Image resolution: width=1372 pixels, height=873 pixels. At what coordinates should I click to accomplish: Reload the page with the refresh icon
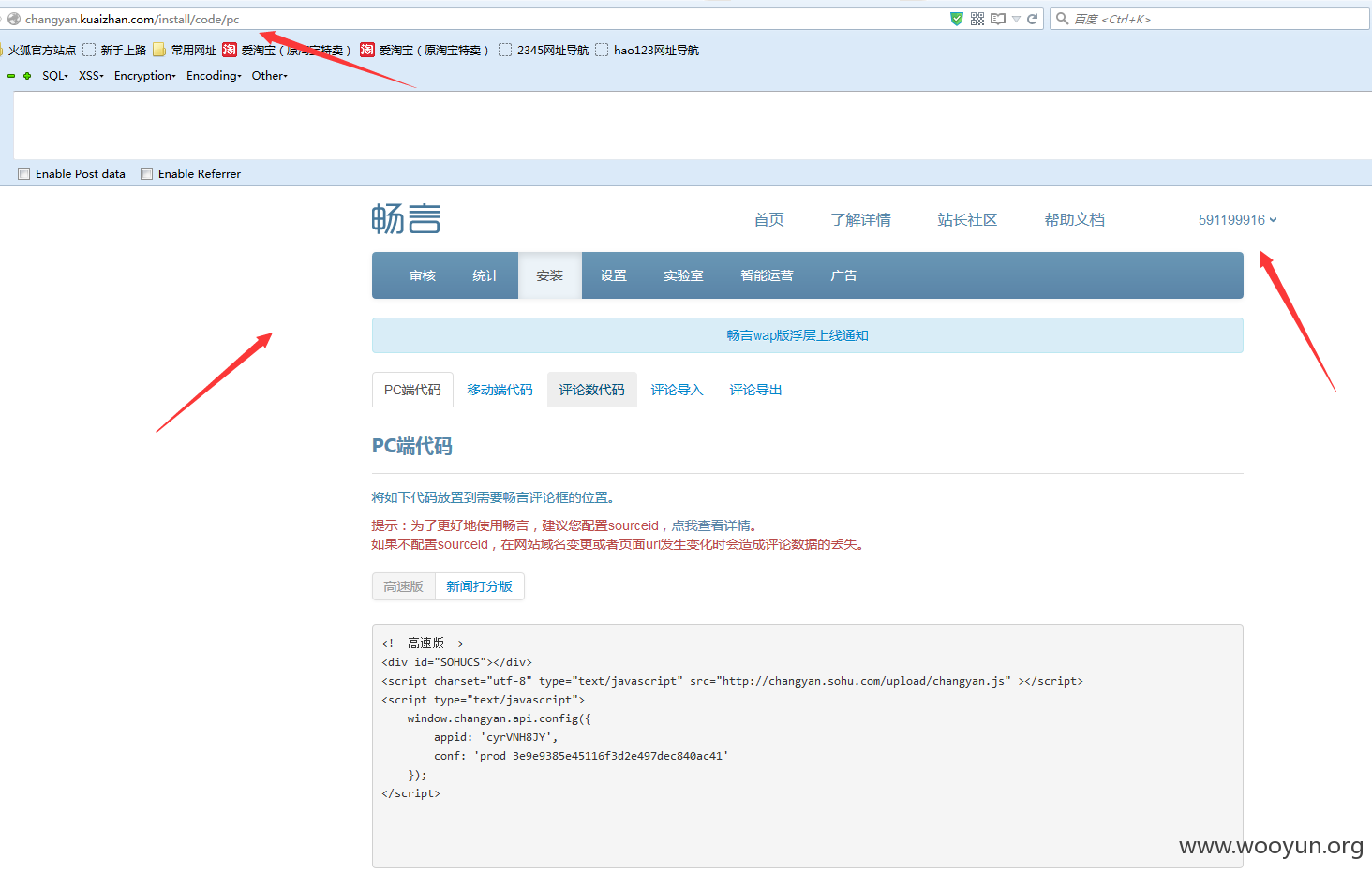(1032, 19)
